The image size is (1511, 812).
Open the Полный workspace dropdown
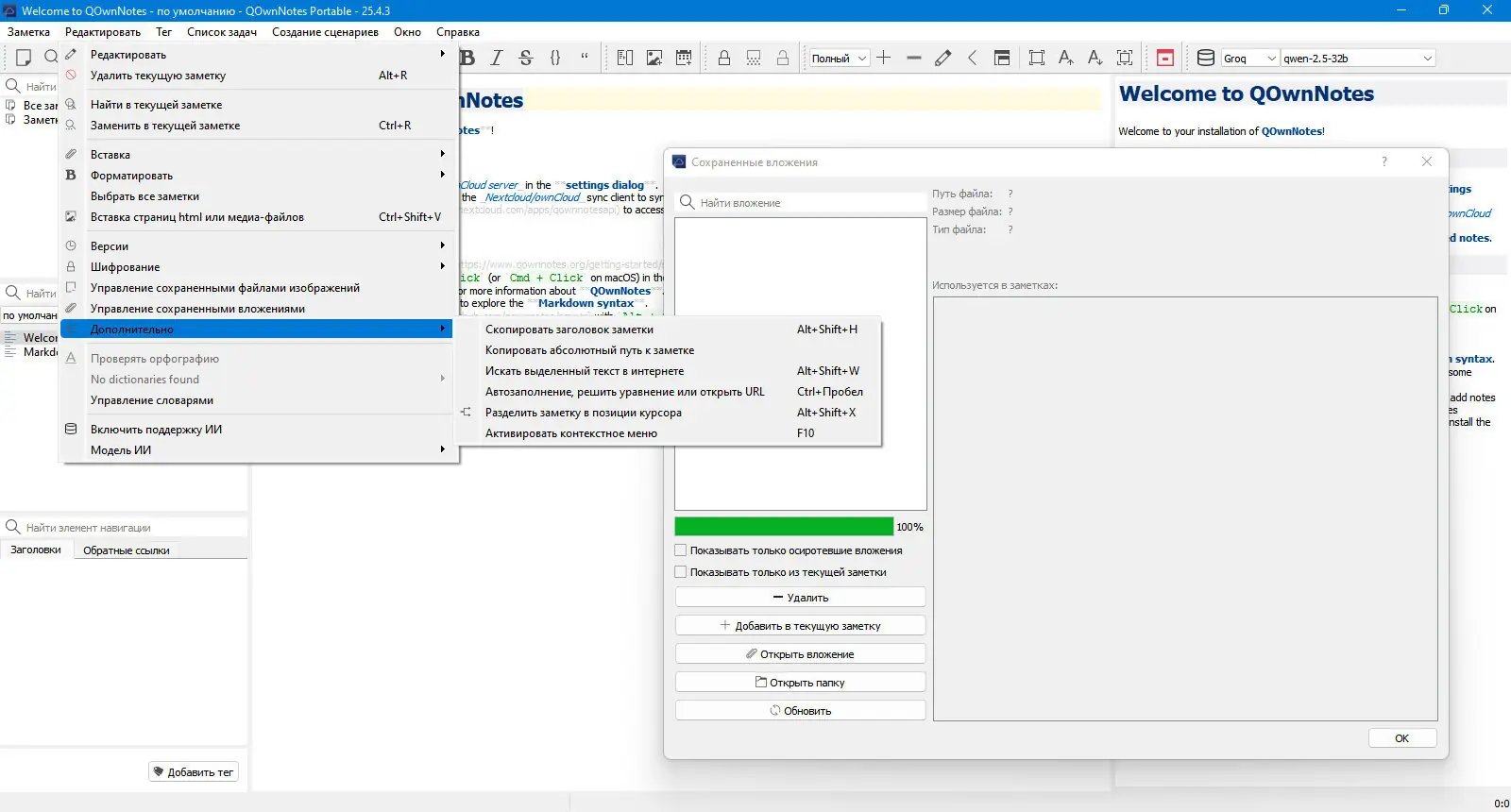click(839, 59)
